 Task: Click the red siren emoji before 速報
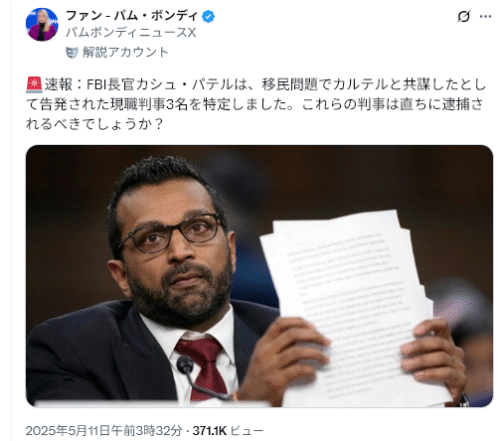[34, 85]
